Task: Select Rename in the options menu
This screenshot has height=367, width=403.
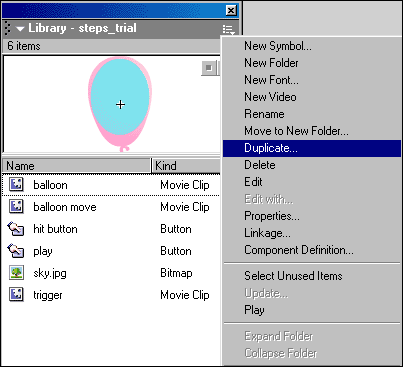Action: (x=264, y=114)
